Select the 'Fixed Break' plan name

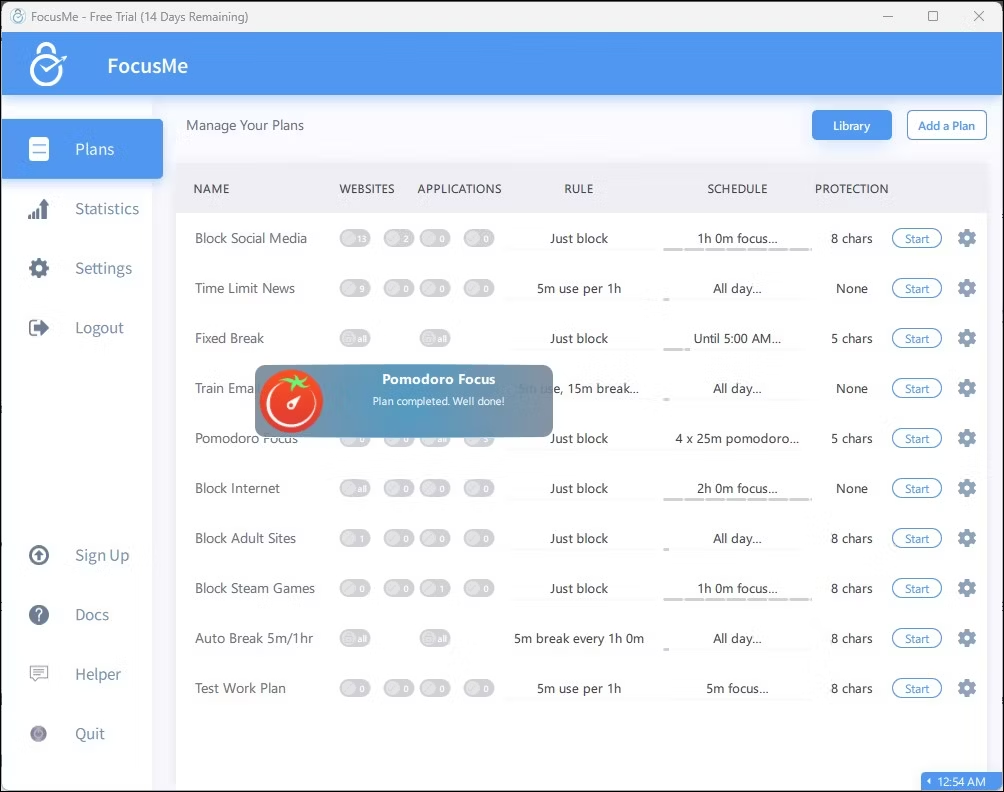coord(229,338)
